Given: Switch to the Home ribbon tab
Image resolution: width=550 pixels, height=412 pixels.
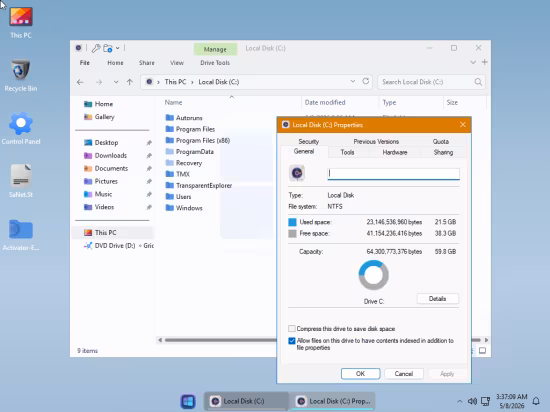Looking at the screenshot, I should (115, 63).
